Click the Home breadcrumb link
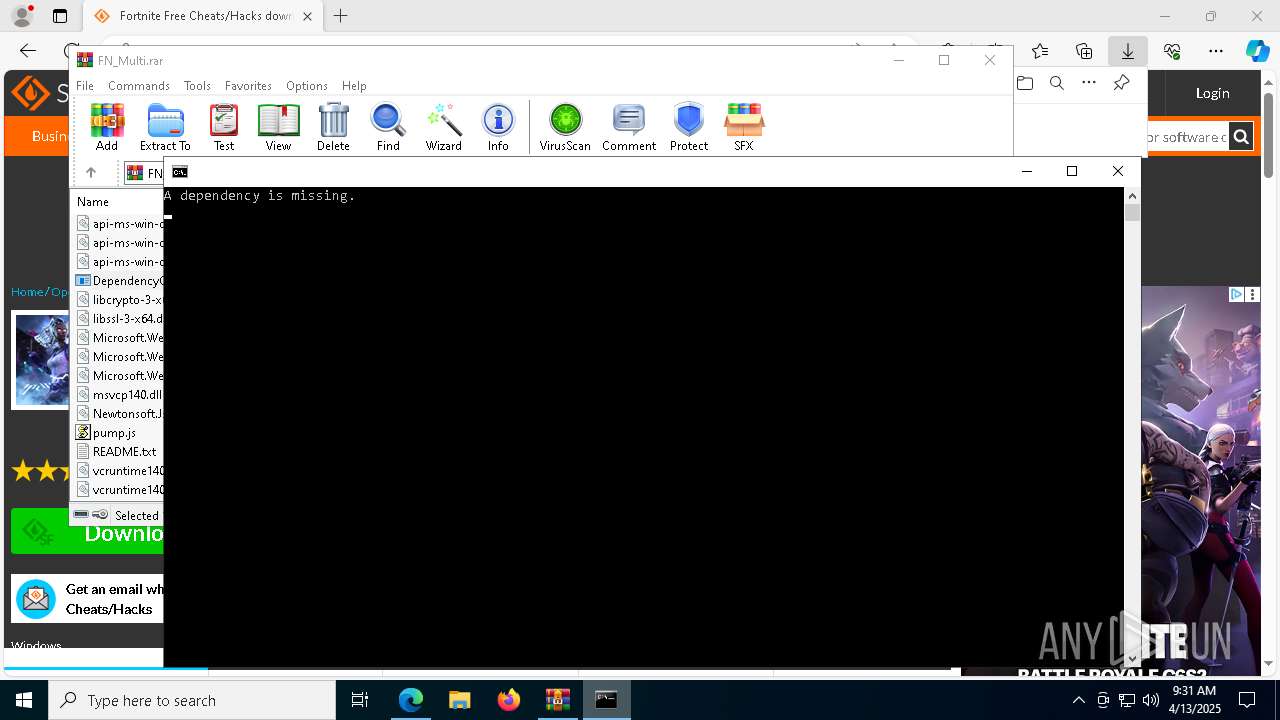The width and height of the screenshot is (1280, 720). [x=27, y=292]
